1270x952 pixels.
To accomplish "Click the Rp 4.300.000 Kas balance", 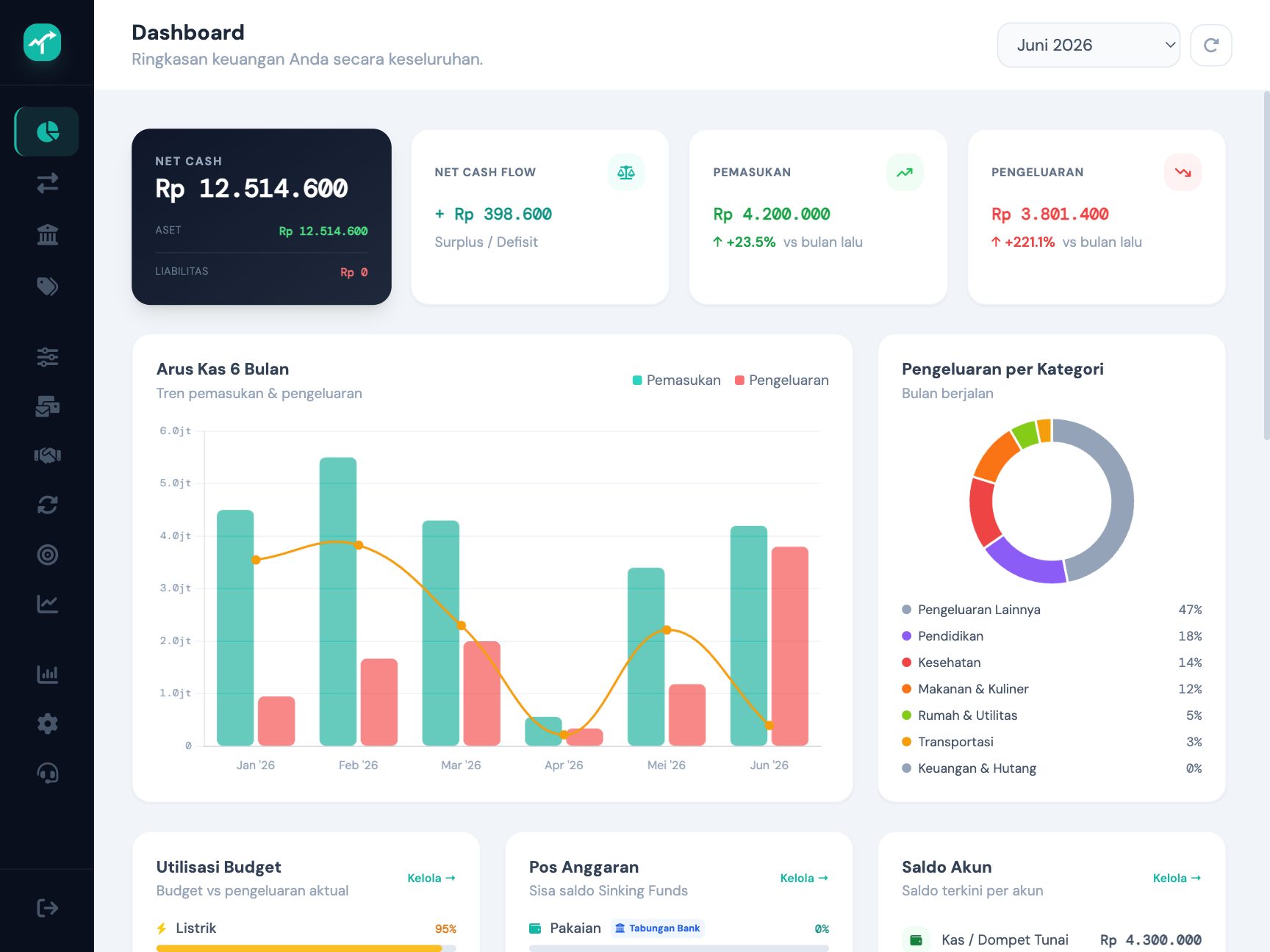I will [x=1151, y=940].
